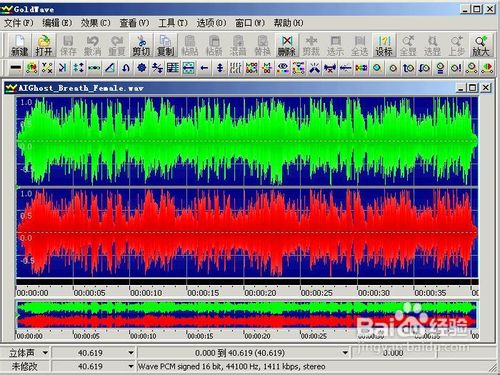
Task: Minimize the AIGhost_Breath_Female.wav document window
Action: click(461, 88)
